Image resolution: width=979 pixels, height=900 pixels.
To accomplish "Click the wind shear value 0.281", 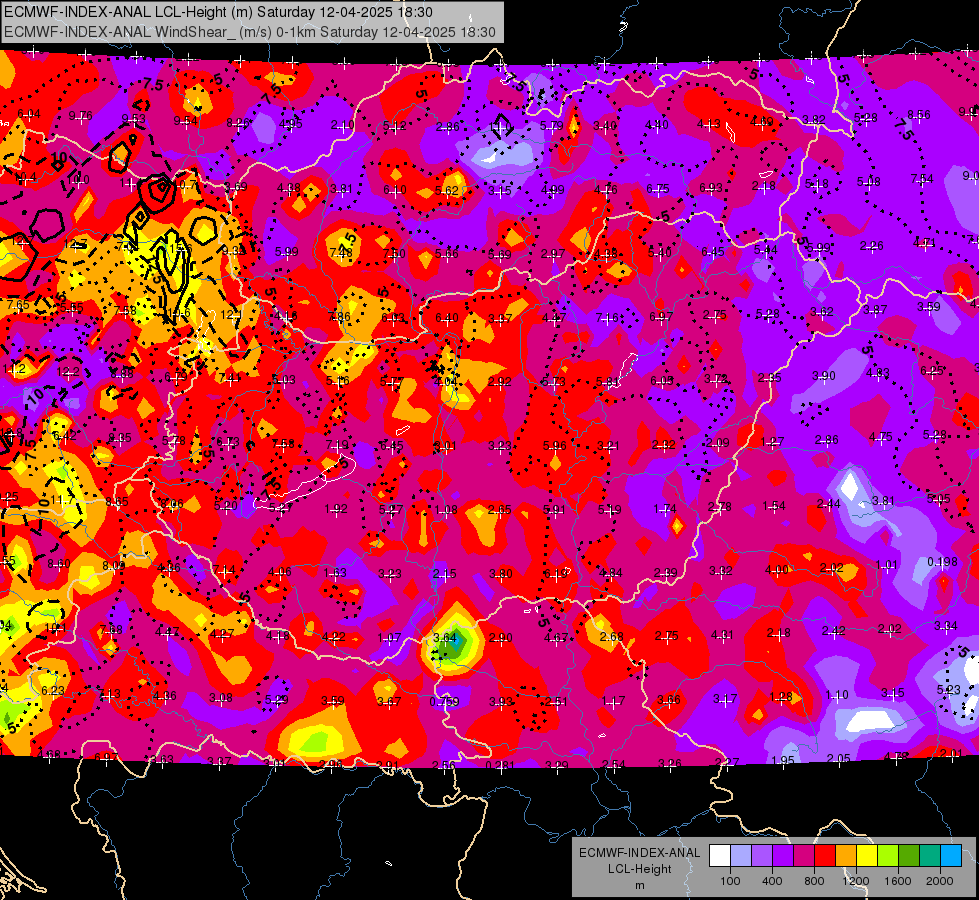I will point(500,764).
